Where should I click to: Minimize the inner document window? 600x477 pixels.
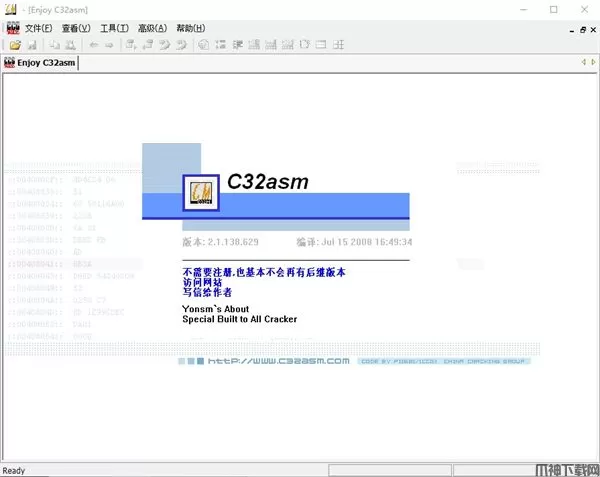(572, 30)
